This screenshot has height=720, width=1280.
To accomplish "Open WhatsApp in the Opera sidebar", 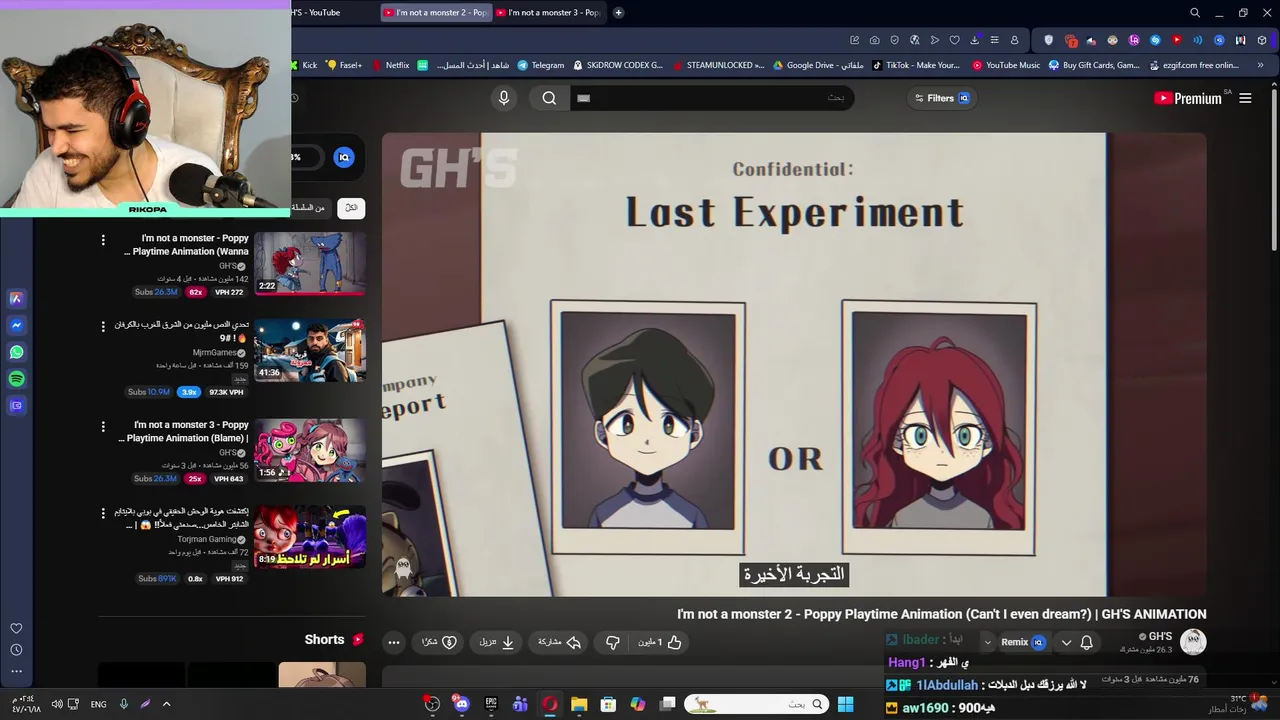I will [16, 352].
